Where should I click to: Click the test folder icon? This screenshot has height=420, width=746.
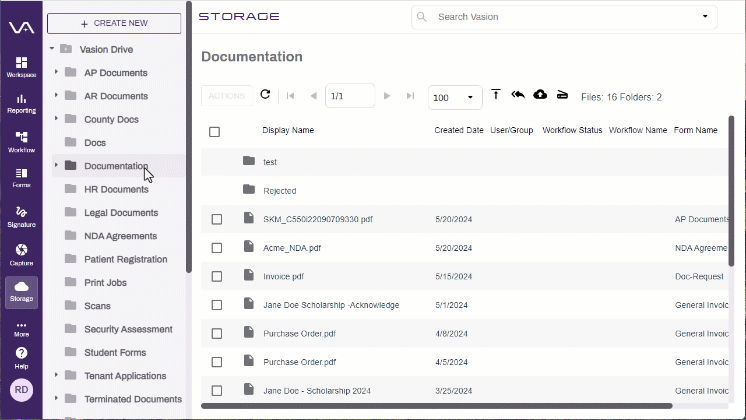click(249, 161)
